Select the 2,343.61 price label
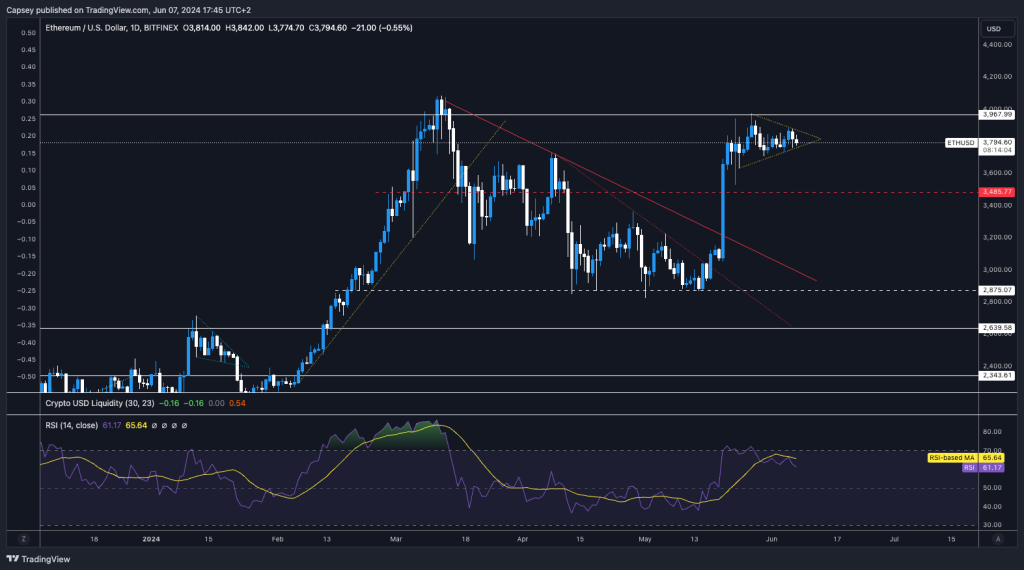The image size is (1024, 570). (997, 375)
